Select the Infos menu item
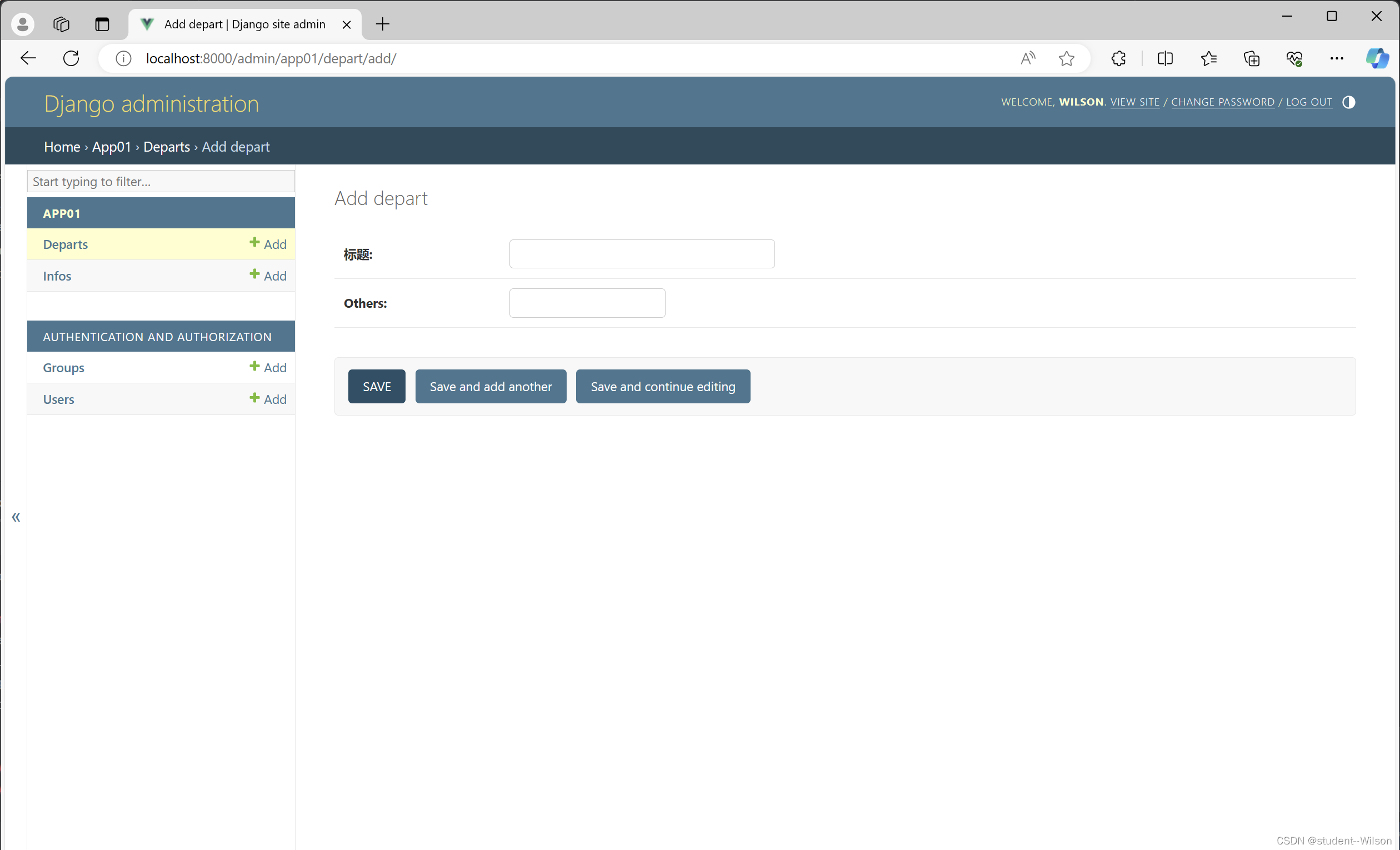The height and width of the screenshot is (850, 1400). tap(56, 275)
